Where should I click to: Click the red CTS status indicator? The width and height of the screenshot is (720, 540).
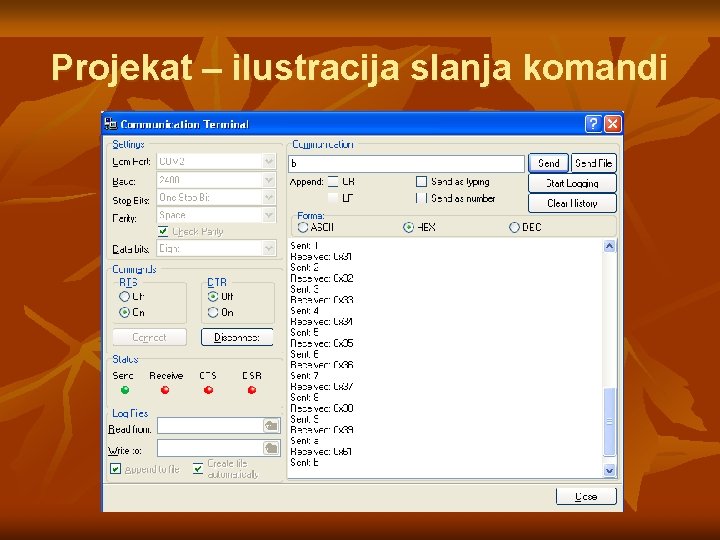click(208, 390)
